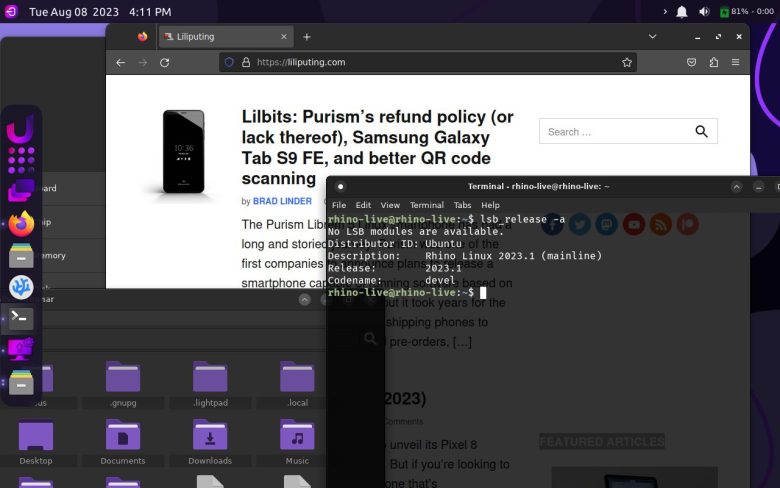Submit search with magnifier icon
Screen dimensions: 780x488
(701, 131)
